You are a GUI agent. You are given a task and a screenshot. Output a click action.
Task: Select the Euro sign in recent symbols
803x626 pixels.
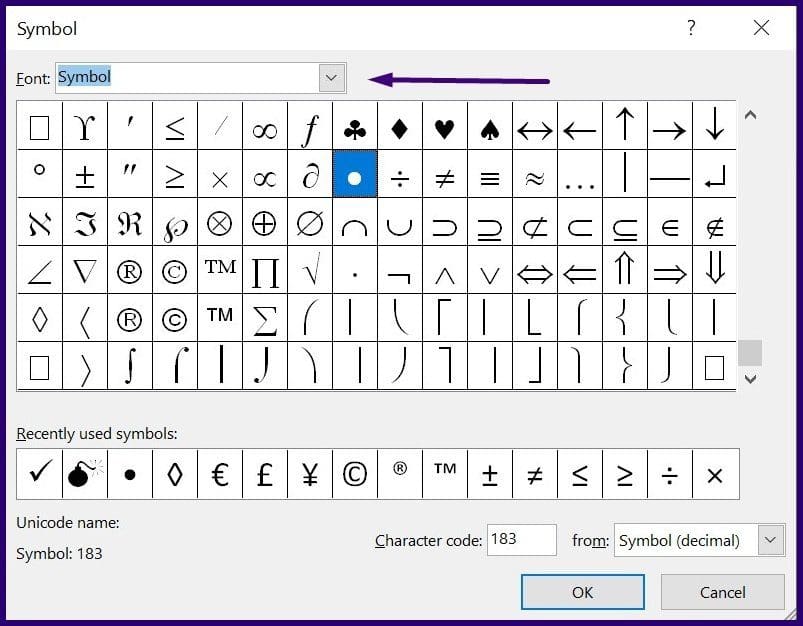point(220,474)
